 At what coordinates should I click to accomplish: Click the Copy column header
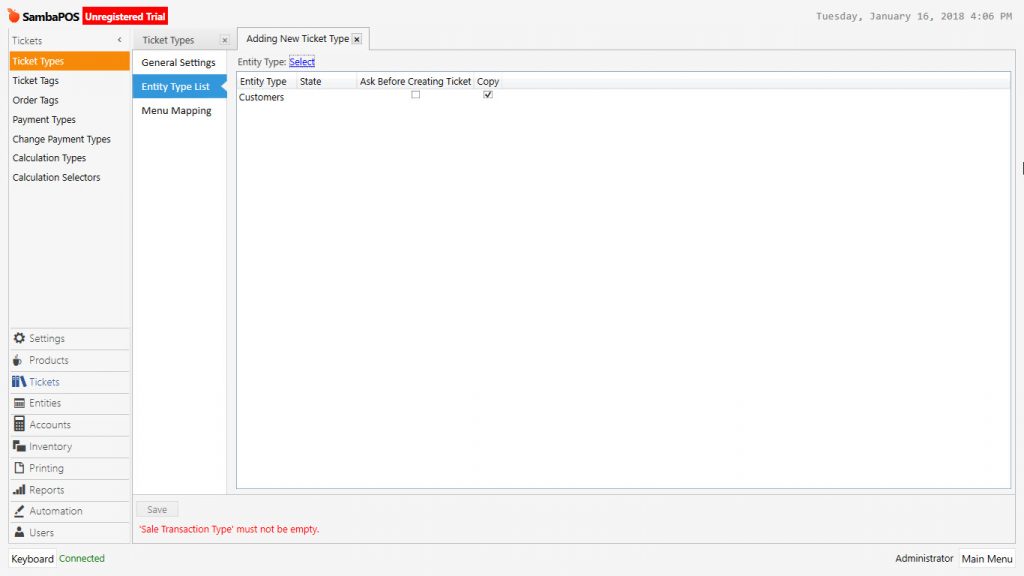click(x=488, y=81)
